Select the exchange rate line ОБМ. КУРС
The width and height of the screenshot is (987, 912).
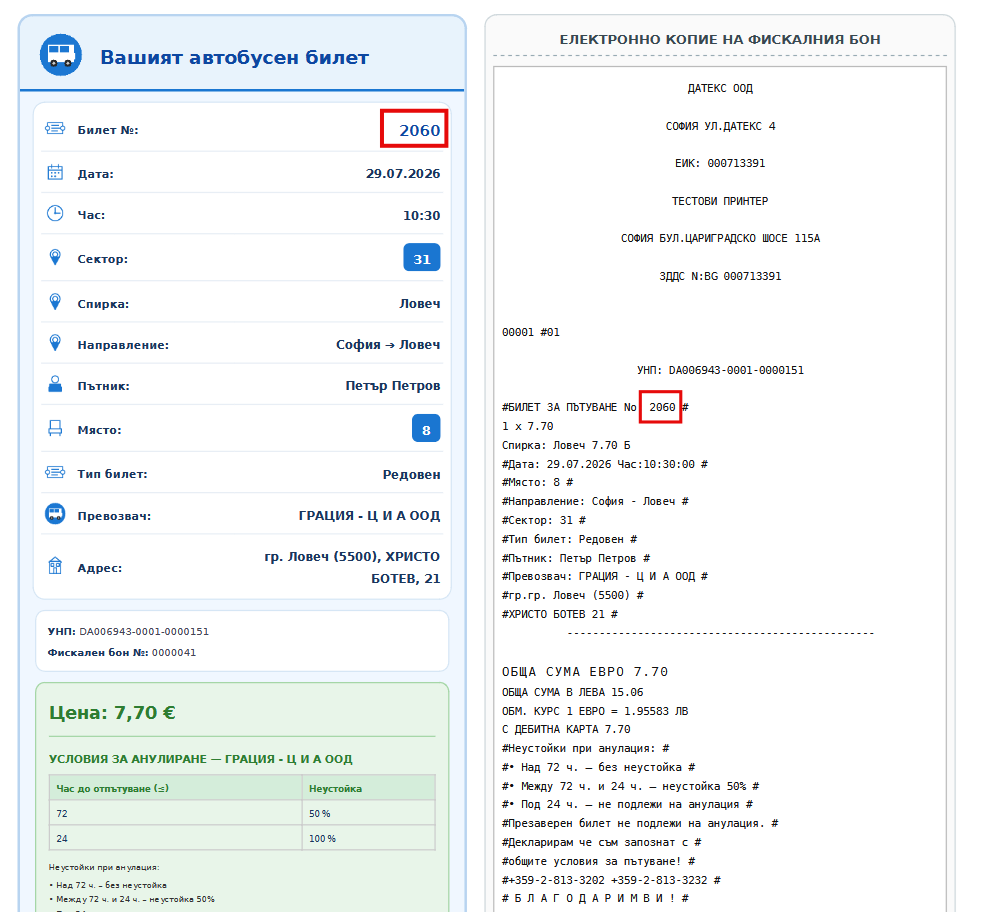tap(595, 711)
